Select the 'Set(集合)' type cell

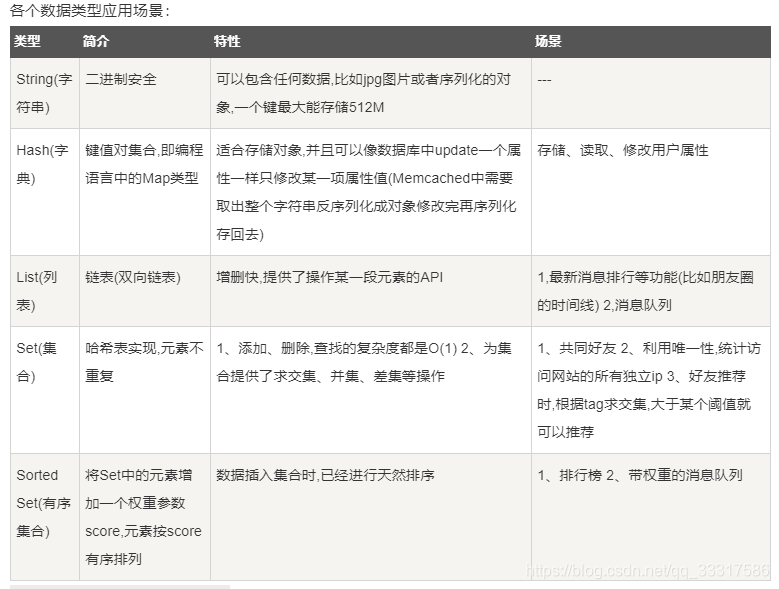tap(45, 390)
